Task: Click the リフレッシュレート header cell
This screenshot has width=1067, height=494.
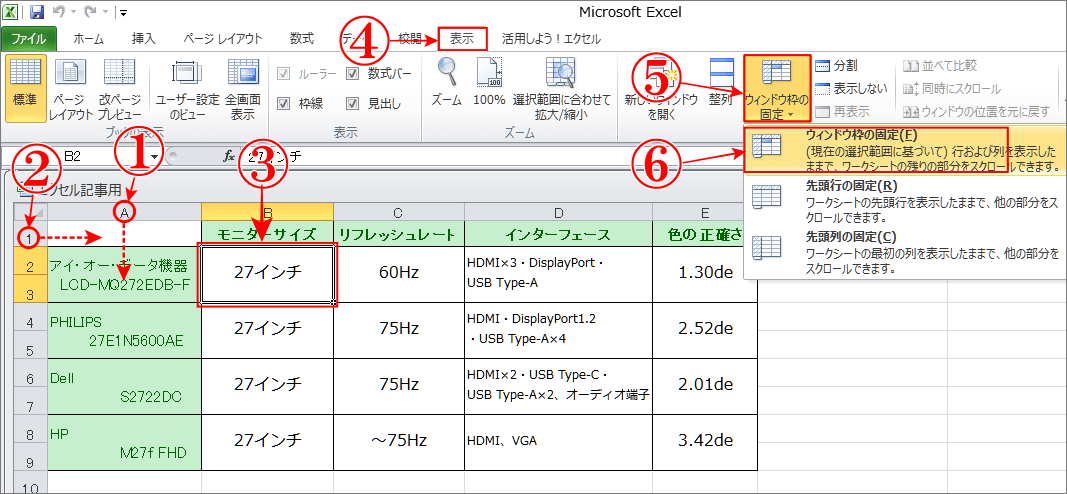Action: pos(399,234)
